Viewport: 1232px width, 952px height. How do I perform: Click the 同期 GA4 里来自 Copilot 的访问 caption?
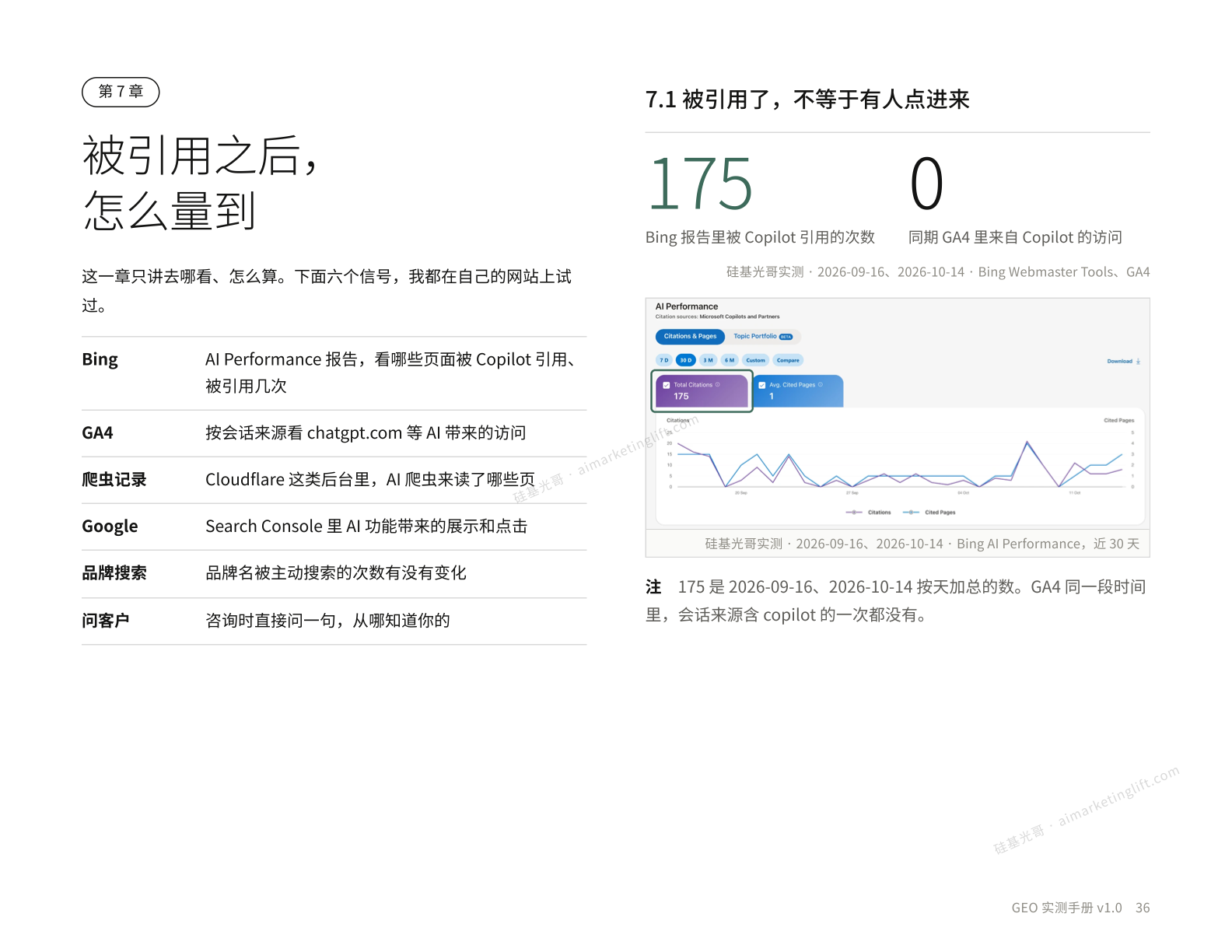pos(1015,237)
